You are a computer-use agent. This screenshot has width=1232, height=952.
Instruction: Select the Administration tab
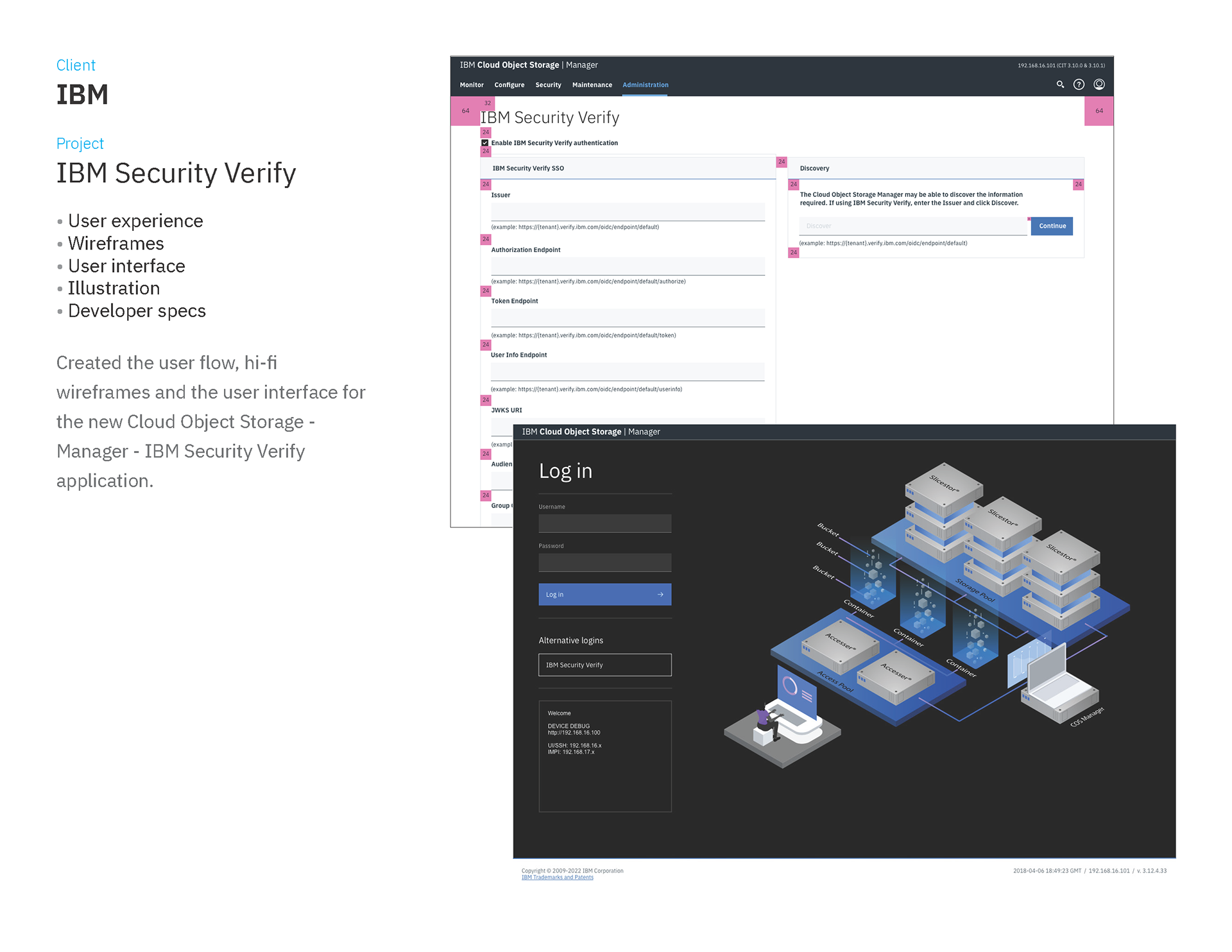[646, 85]
